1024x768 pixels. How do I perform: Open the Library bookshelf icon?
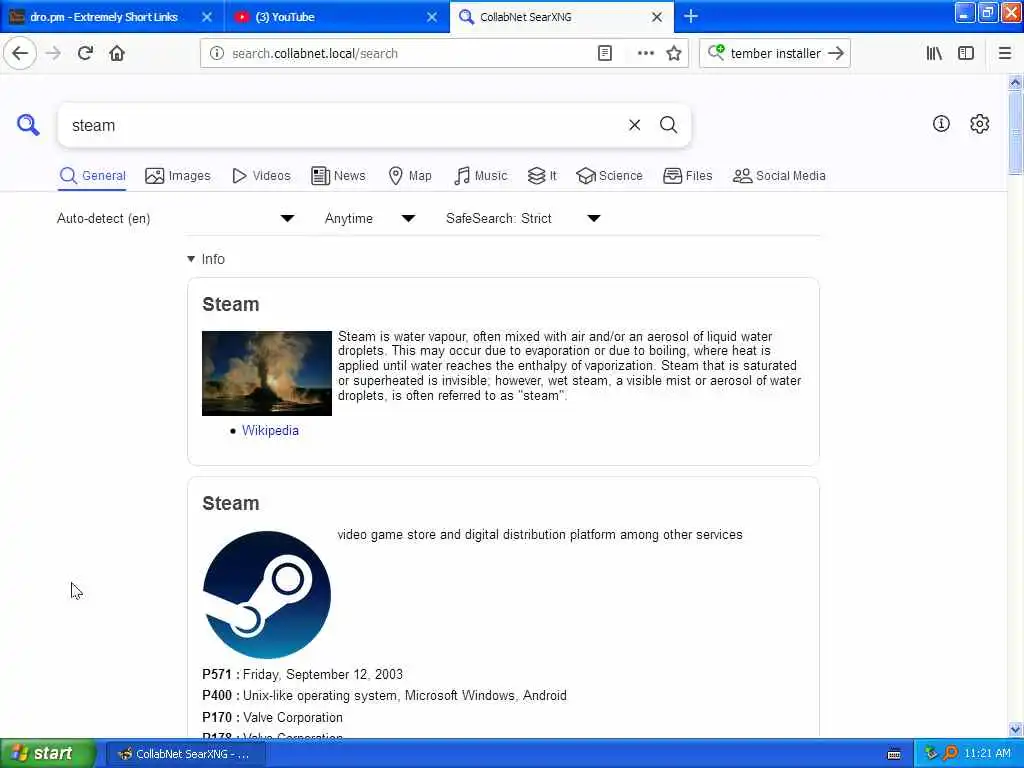point(934,53)
